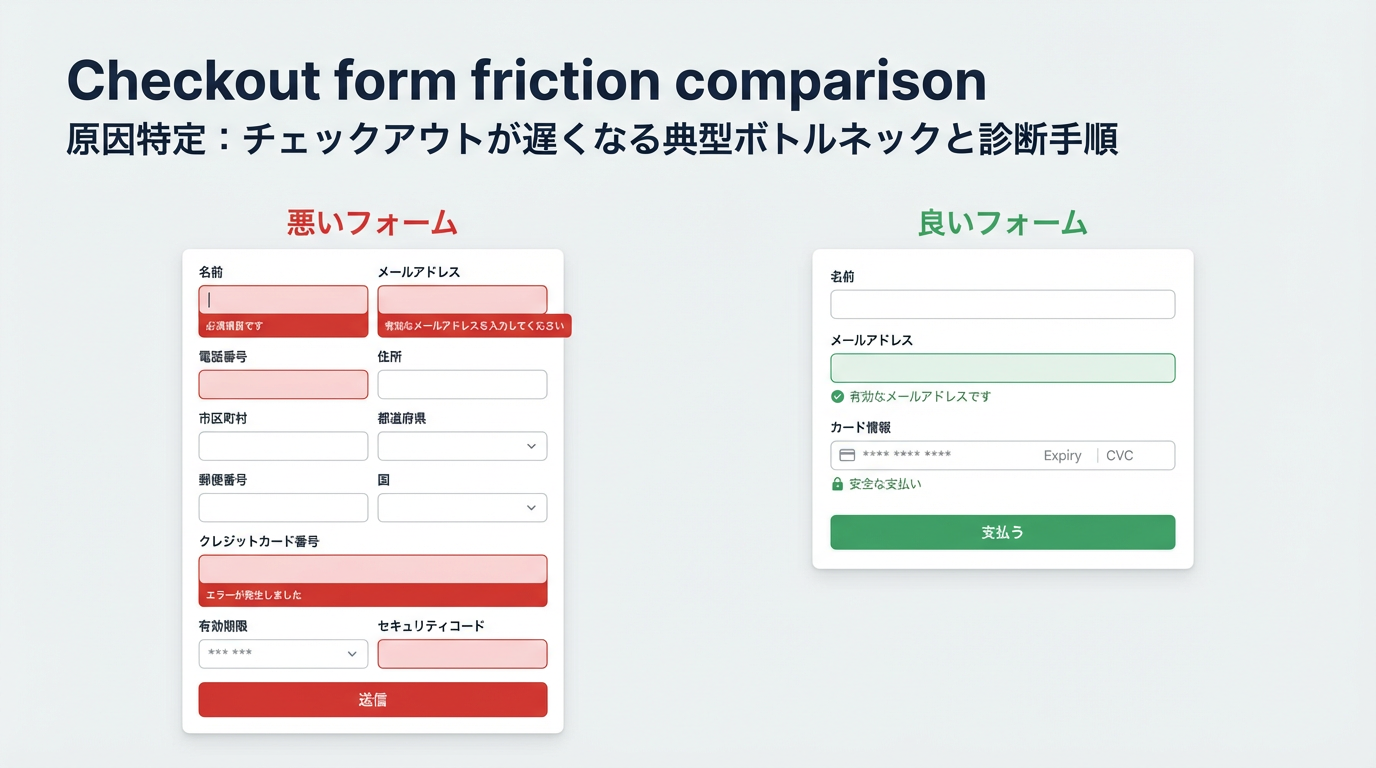The height and width of the screenshot is (768, 1376).
Task: Click the red 送信 submit button
Action: [372, 700]
